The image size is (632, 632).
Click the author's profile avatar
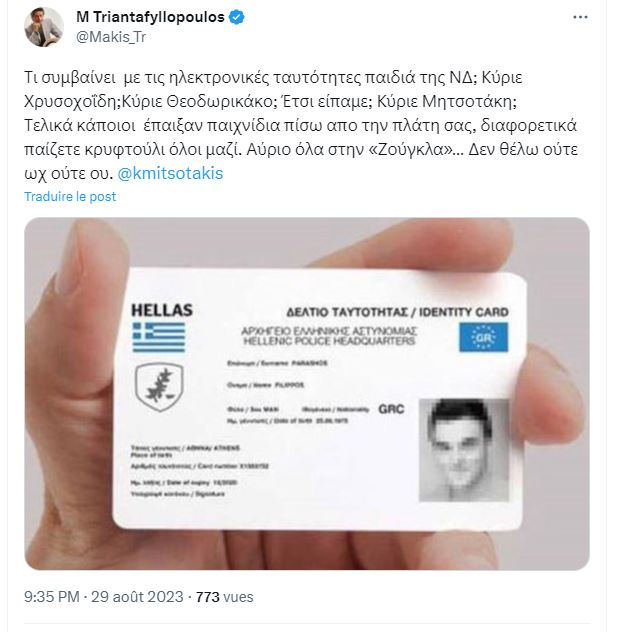pyautogui.click(x=42, y=26)
